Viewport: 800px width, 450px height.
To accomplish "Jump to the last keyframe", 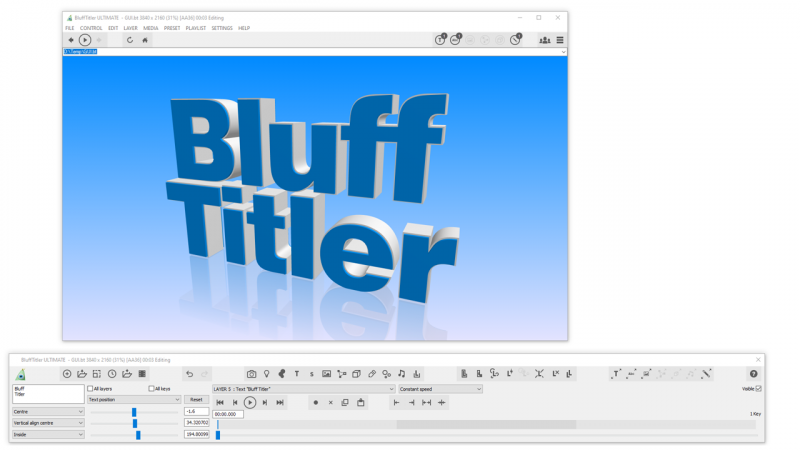I will [280, 403].
